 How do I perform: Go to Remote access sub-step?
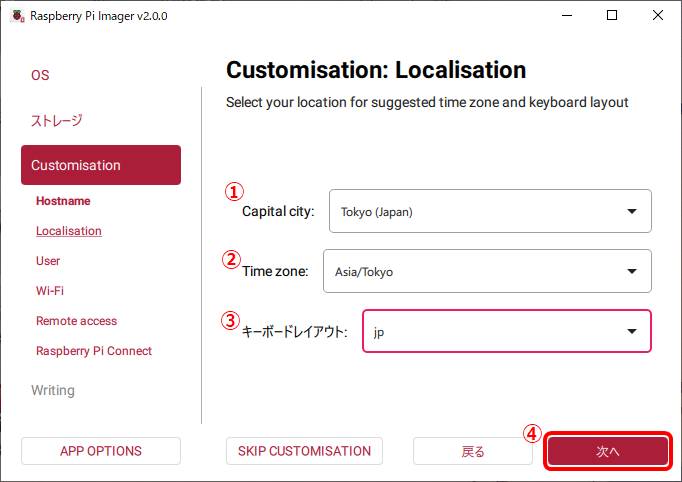click(76, 321)
